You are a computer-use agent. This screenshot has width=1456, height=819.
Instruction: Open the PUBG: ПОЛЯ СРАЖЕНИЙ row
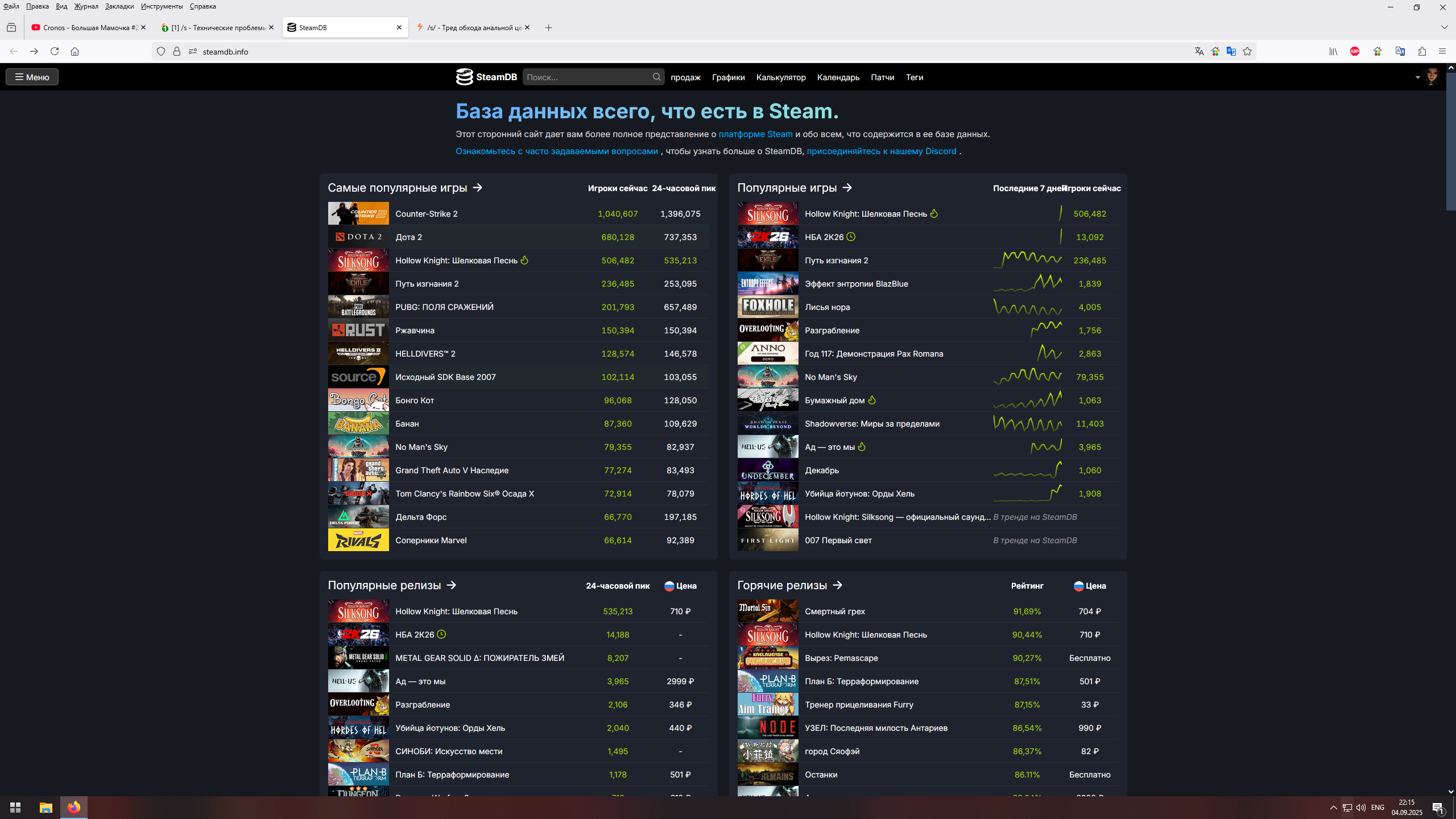tap(519, 307)
